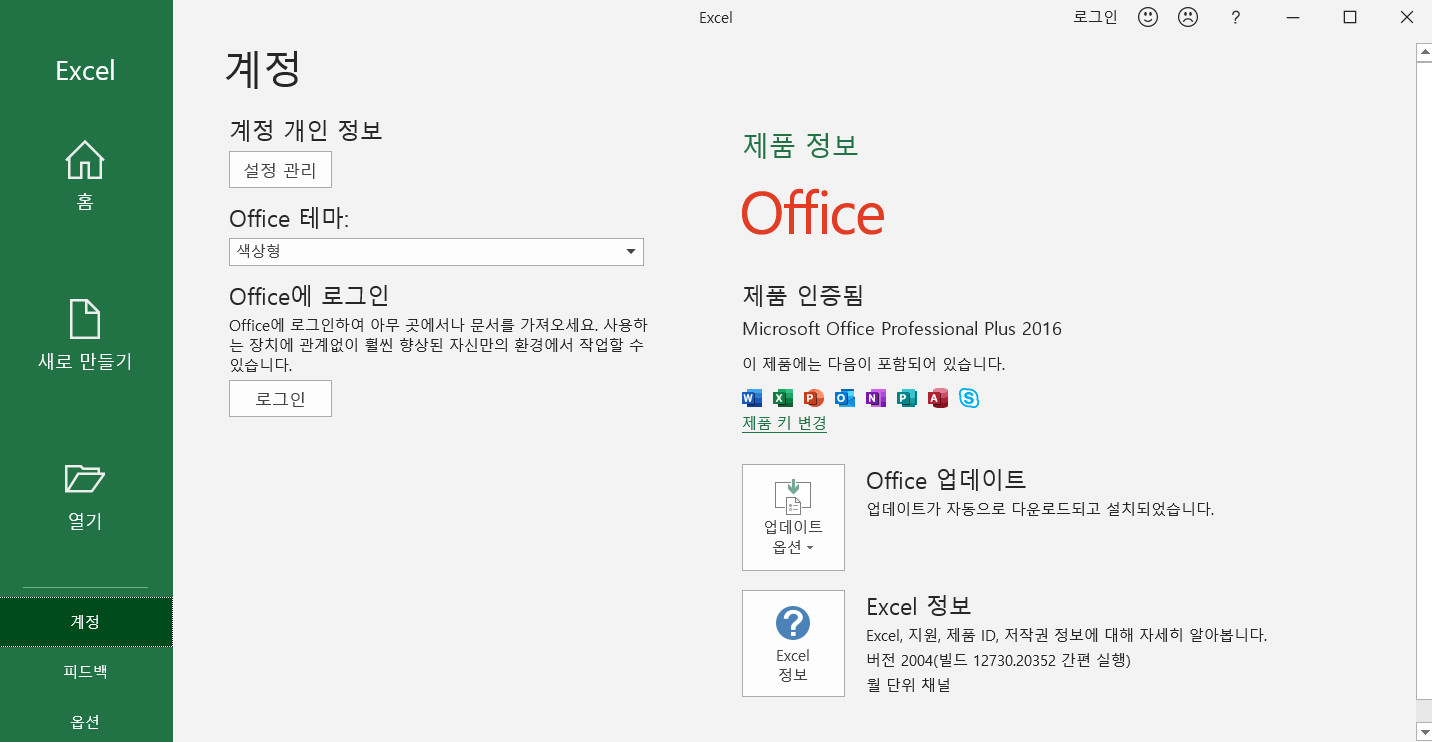Select the 계정 account tab in sidebar
1432x742 pixels.
pos(86,622)
